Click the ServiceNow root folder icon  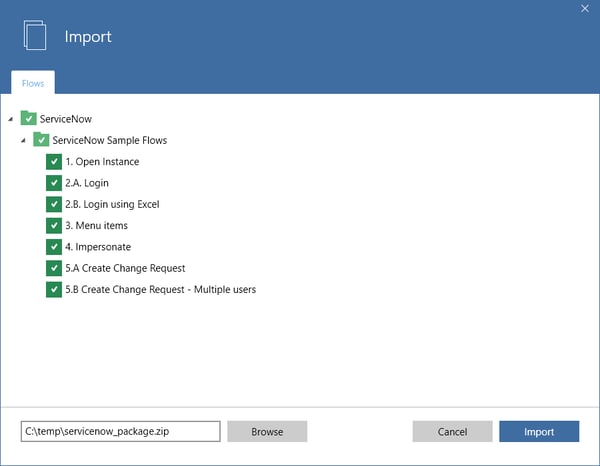point(28,119)
